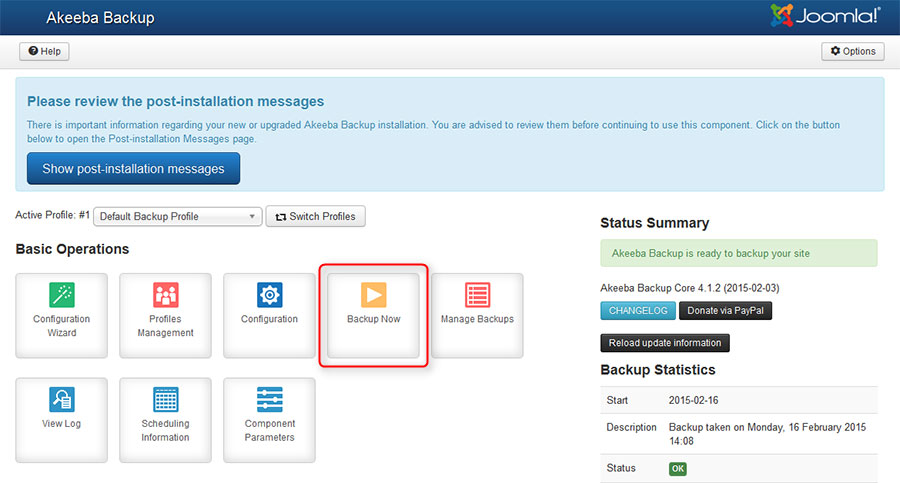The height and width of the screenshot is (483, 900).
Task: Show post-installation messages
Action: (133, 168)
